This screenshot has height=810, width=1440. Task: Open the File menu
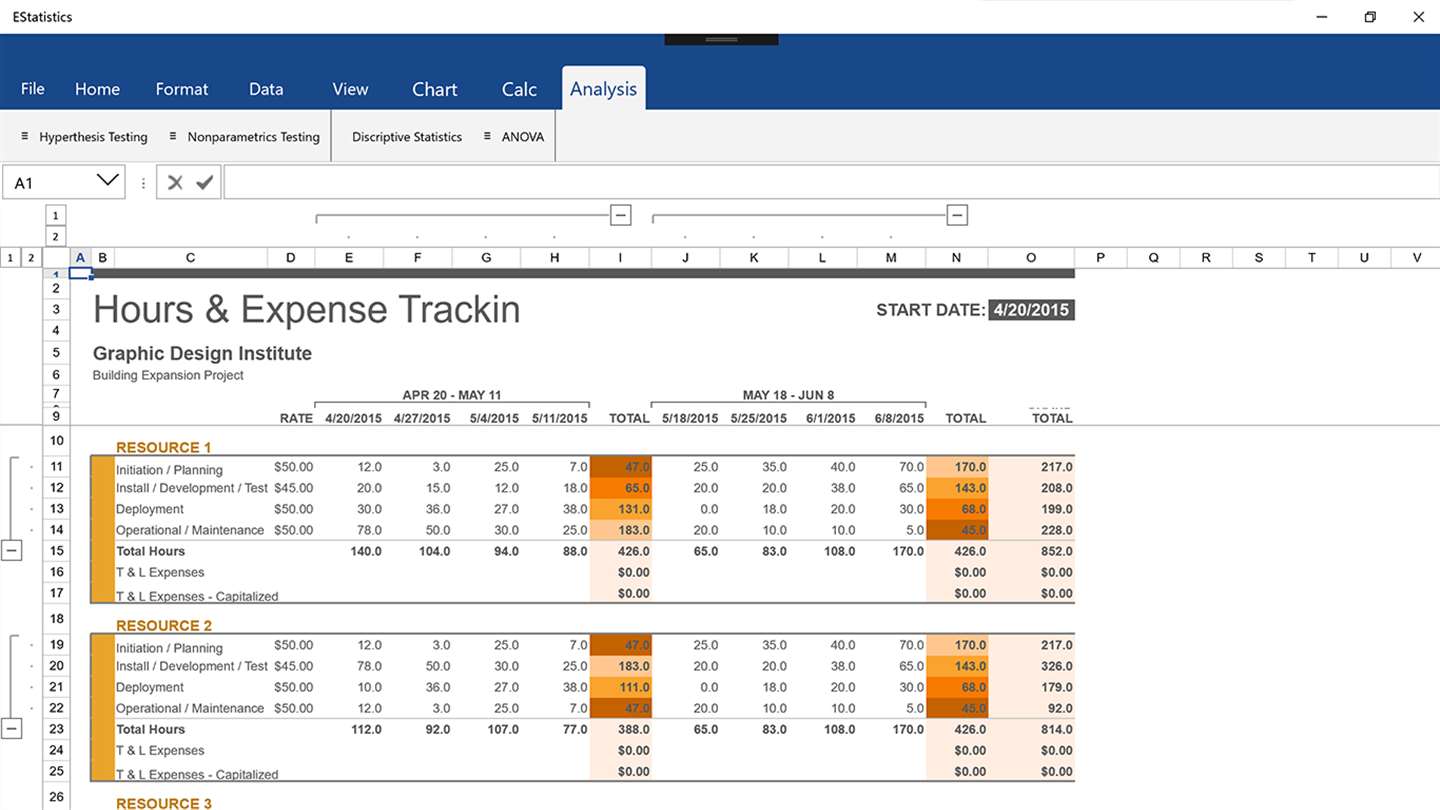click(x=33, y=89)
